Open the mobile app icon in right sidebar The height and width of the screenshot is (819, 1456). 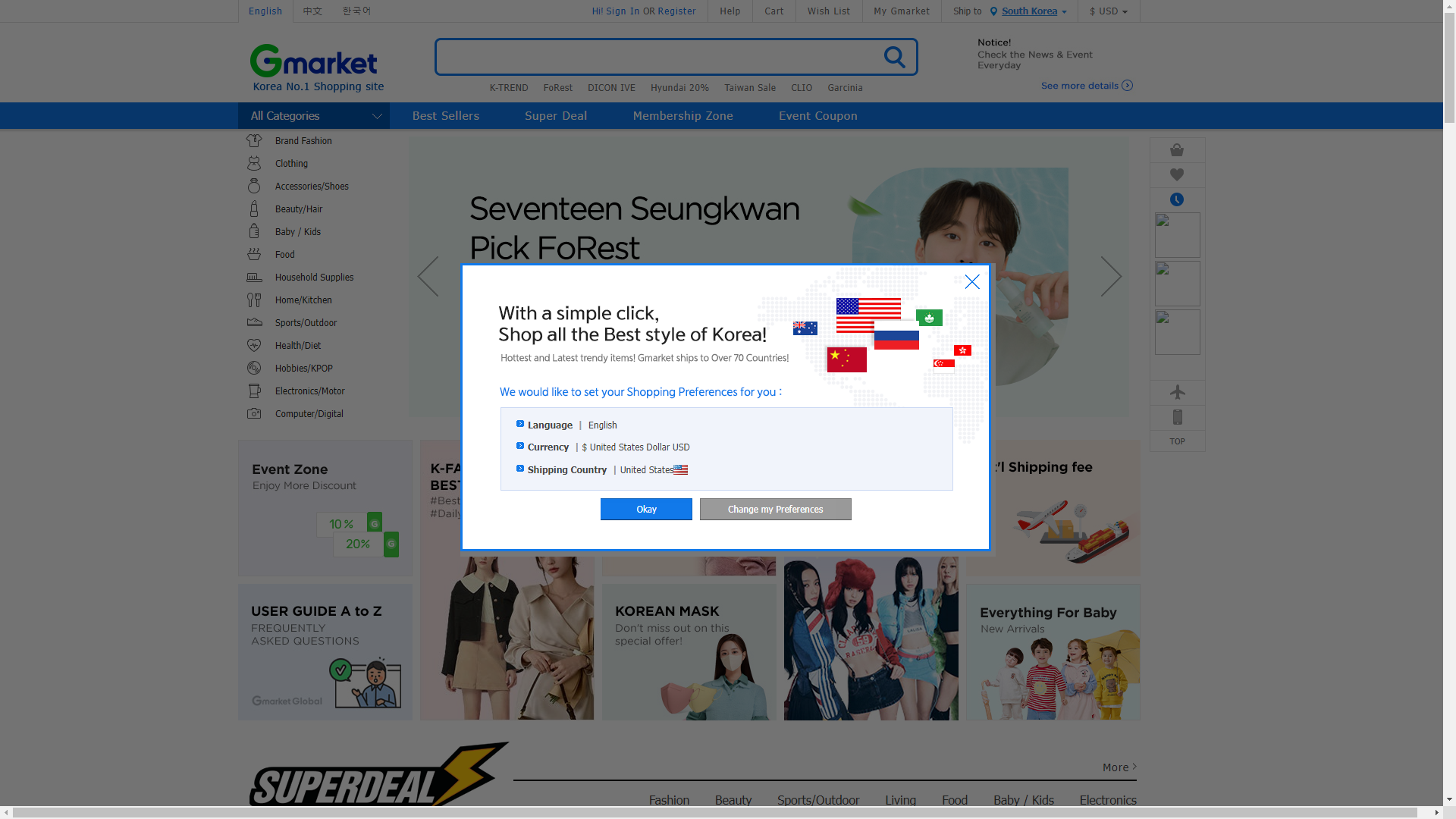click(x=1177, y=417)
